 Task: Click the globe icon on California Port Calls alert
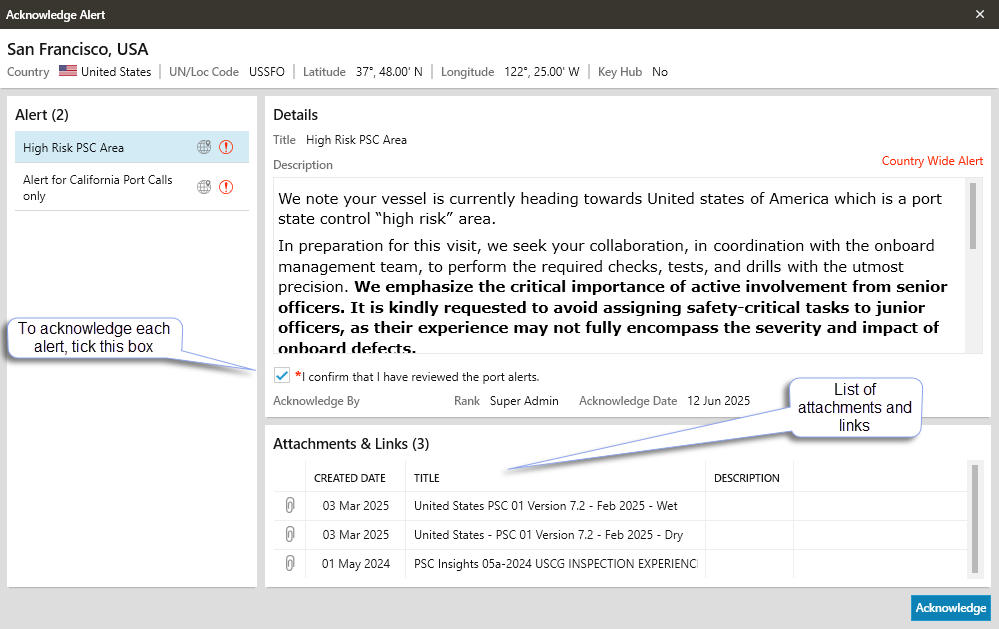click(204, 187)
